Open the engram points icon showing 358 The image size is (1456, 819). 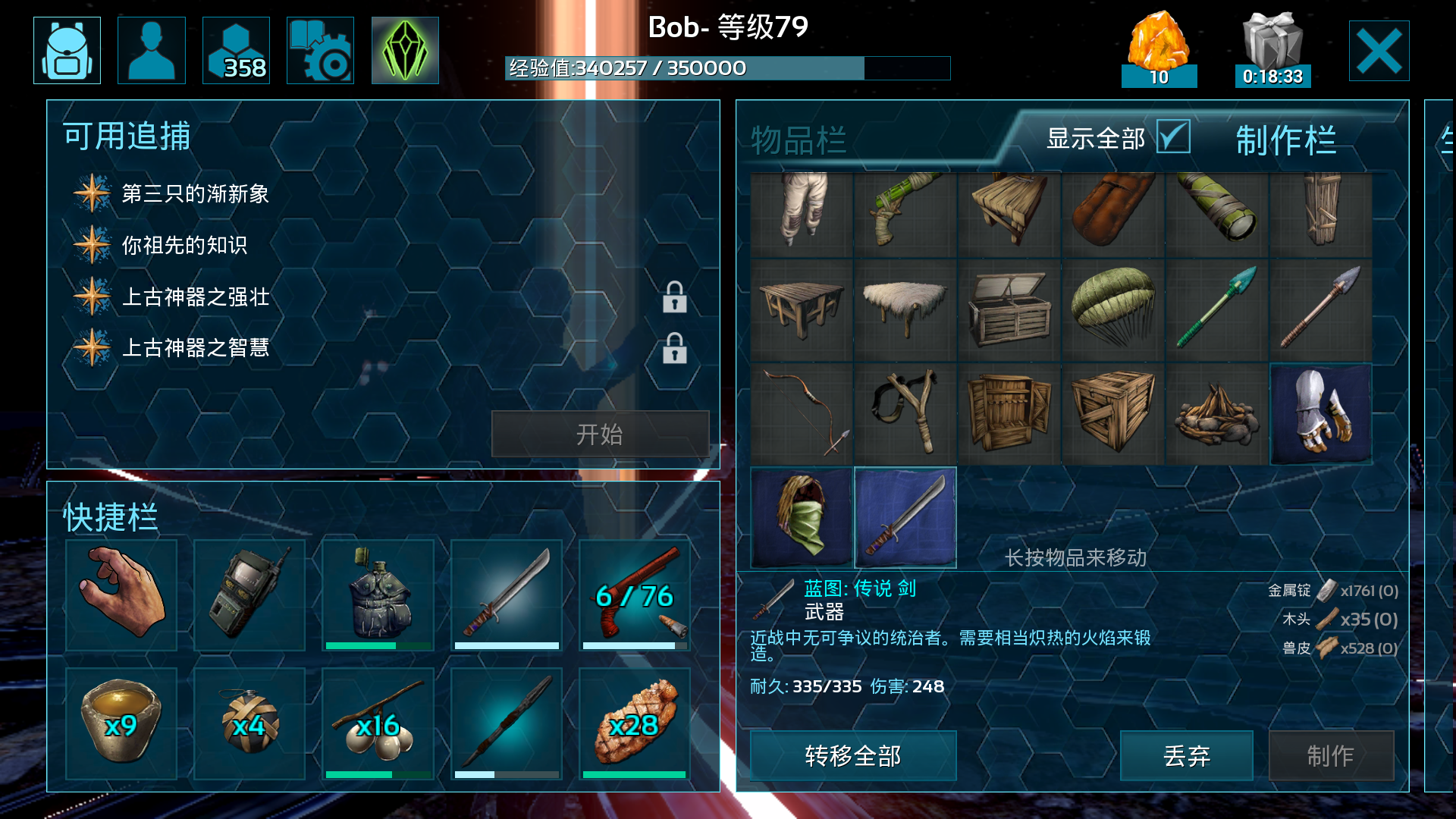click(236, 50)
